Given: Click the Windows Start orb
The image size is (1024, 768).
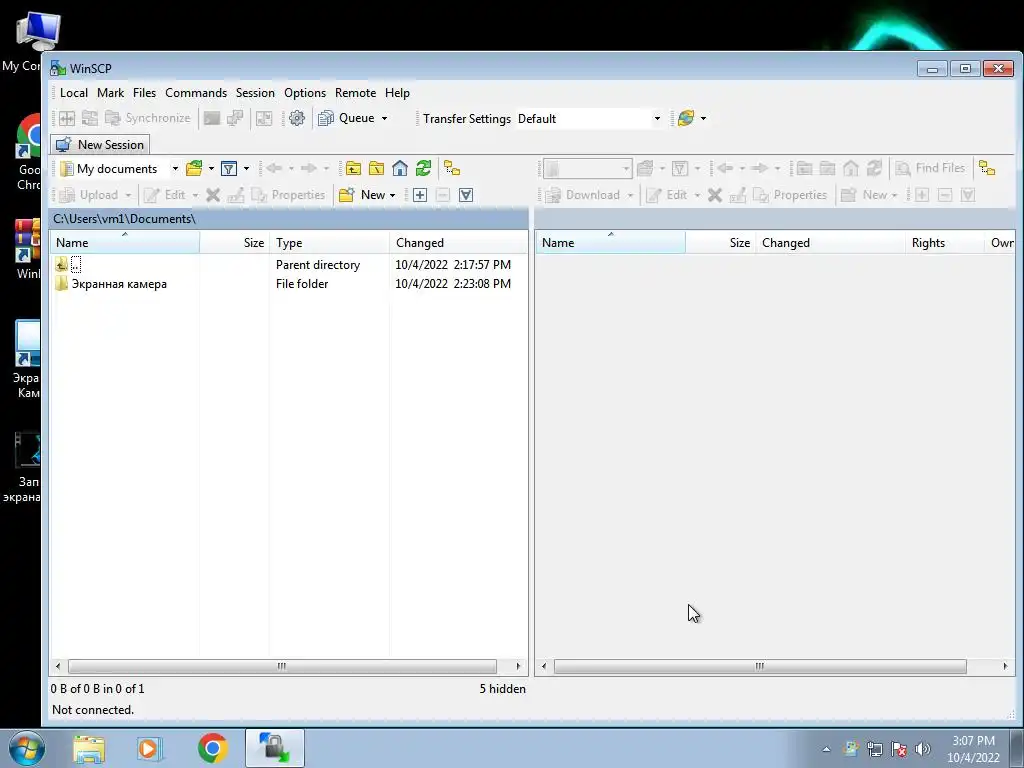Looking at the screenshot, I should [26, 748].
